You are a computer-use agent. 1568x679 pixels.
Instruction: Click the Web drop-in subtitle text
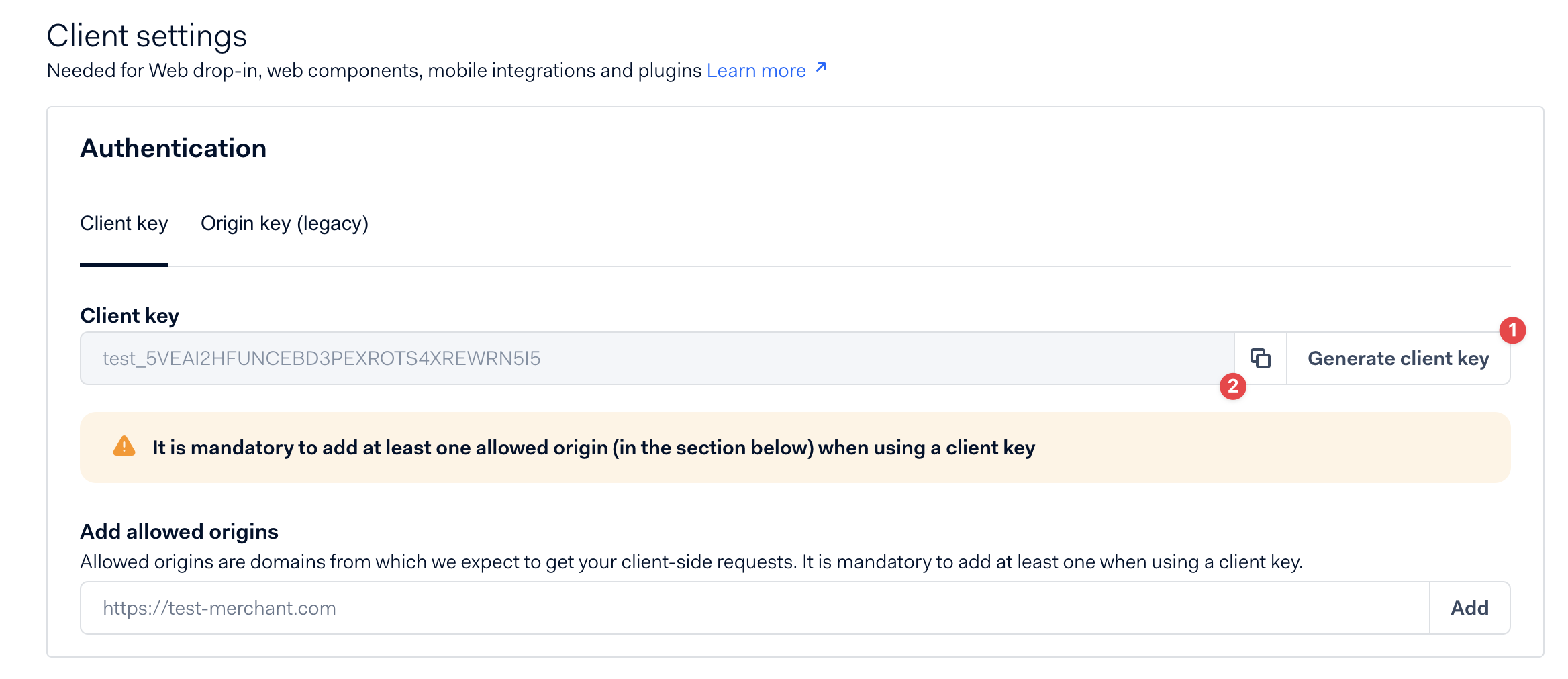[374, 70]
